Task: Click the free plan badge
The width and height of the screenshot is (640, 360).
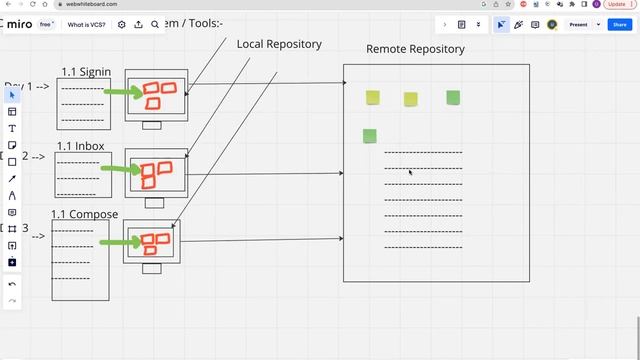Action: tap(46, 24)
